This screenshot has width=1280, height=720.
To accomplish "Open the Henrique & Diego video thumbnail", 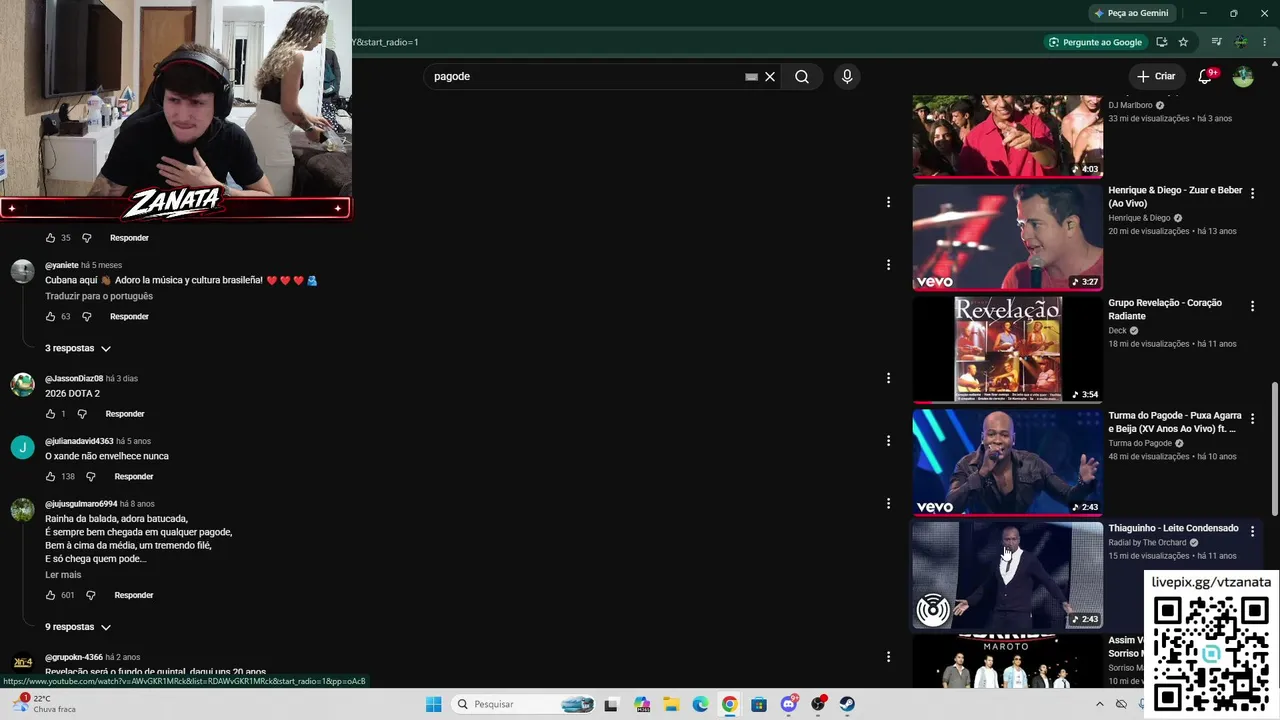I will pyautogui.click(x=1008, y=238).
